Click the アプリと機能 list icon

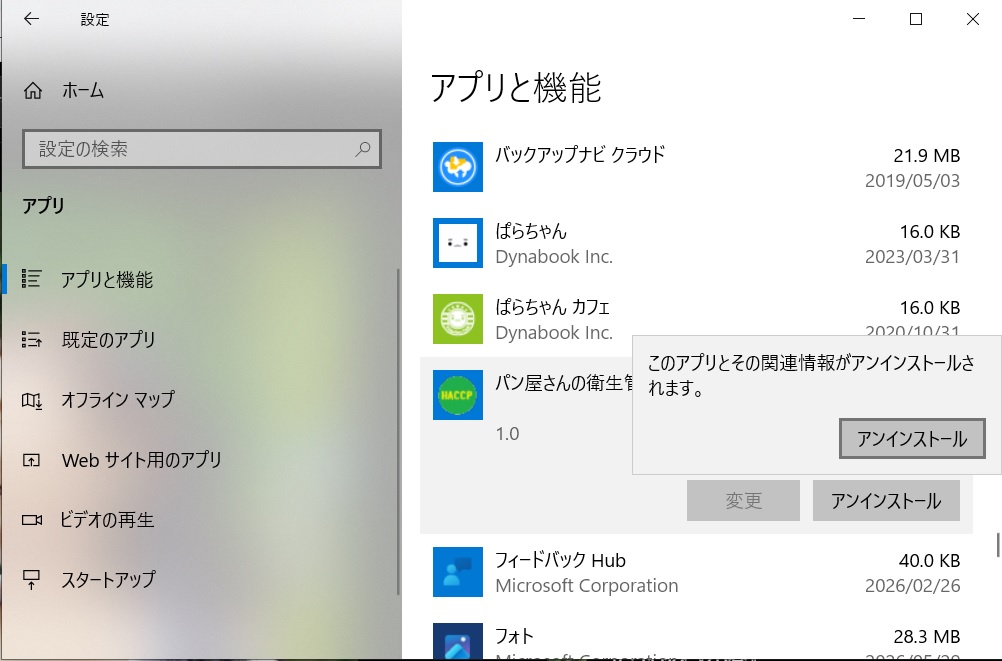[x=31, y=279]
